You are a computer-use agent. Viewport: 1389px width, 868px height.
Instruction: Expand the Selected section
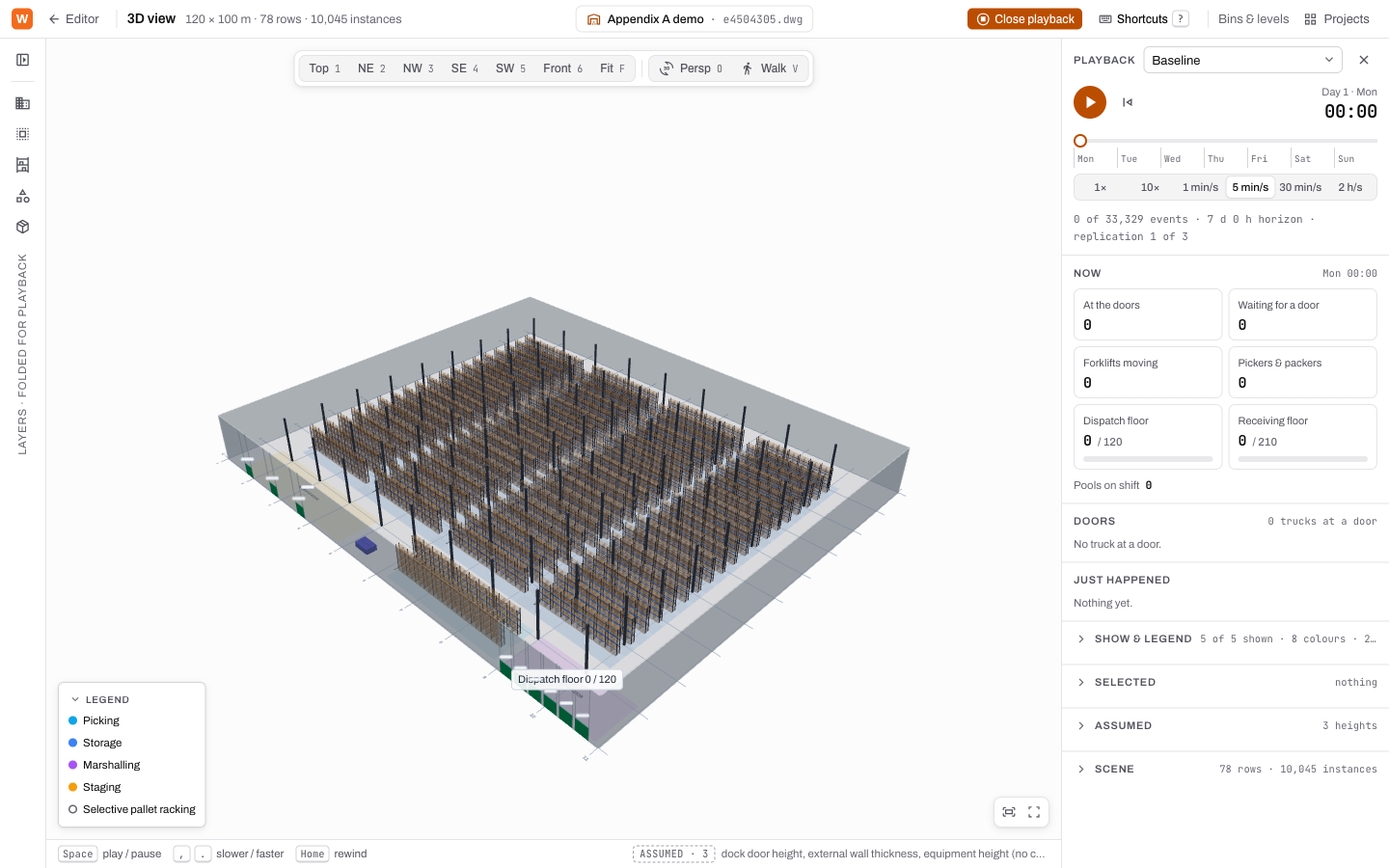[x=1225, y=682]
